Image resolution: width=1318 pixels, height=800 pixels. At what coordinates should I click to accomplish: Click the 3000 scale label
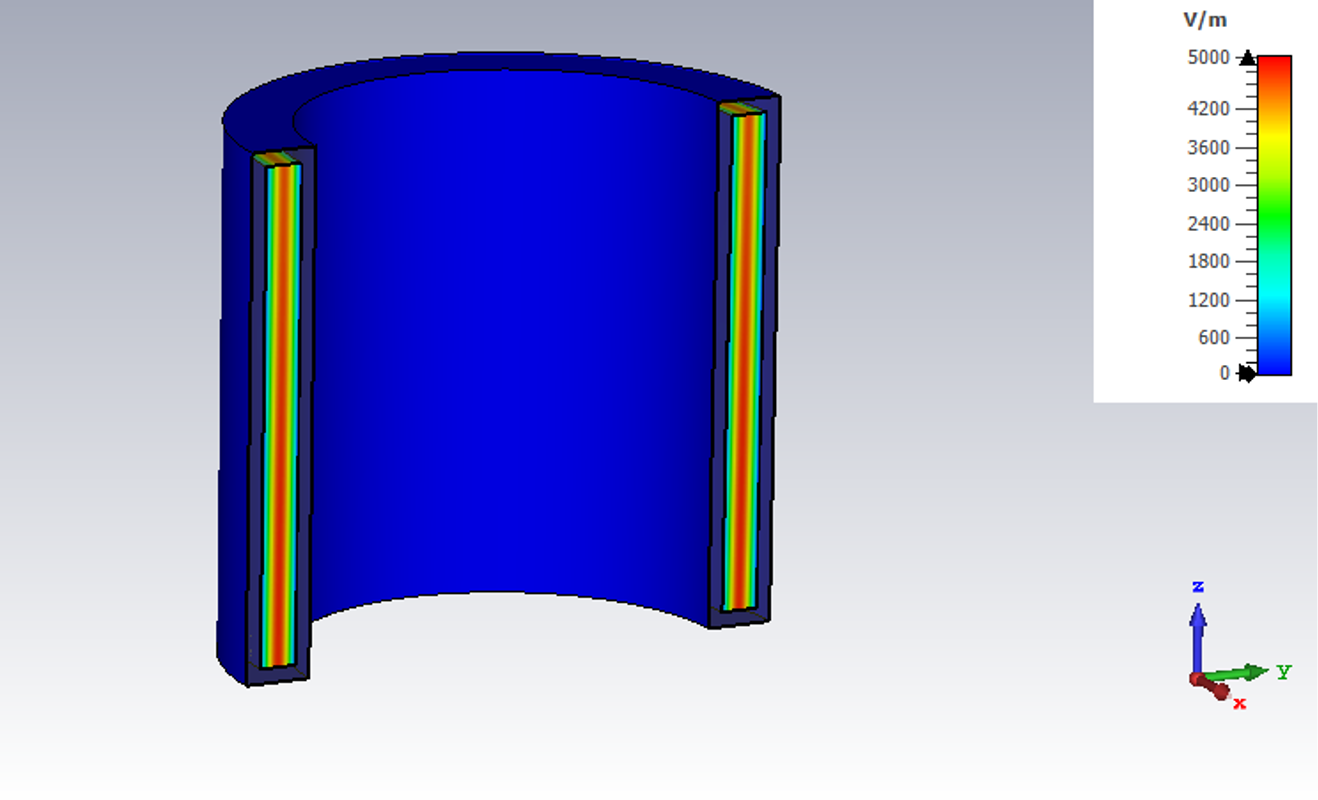pyautogui.click(x=1208, y=185)
